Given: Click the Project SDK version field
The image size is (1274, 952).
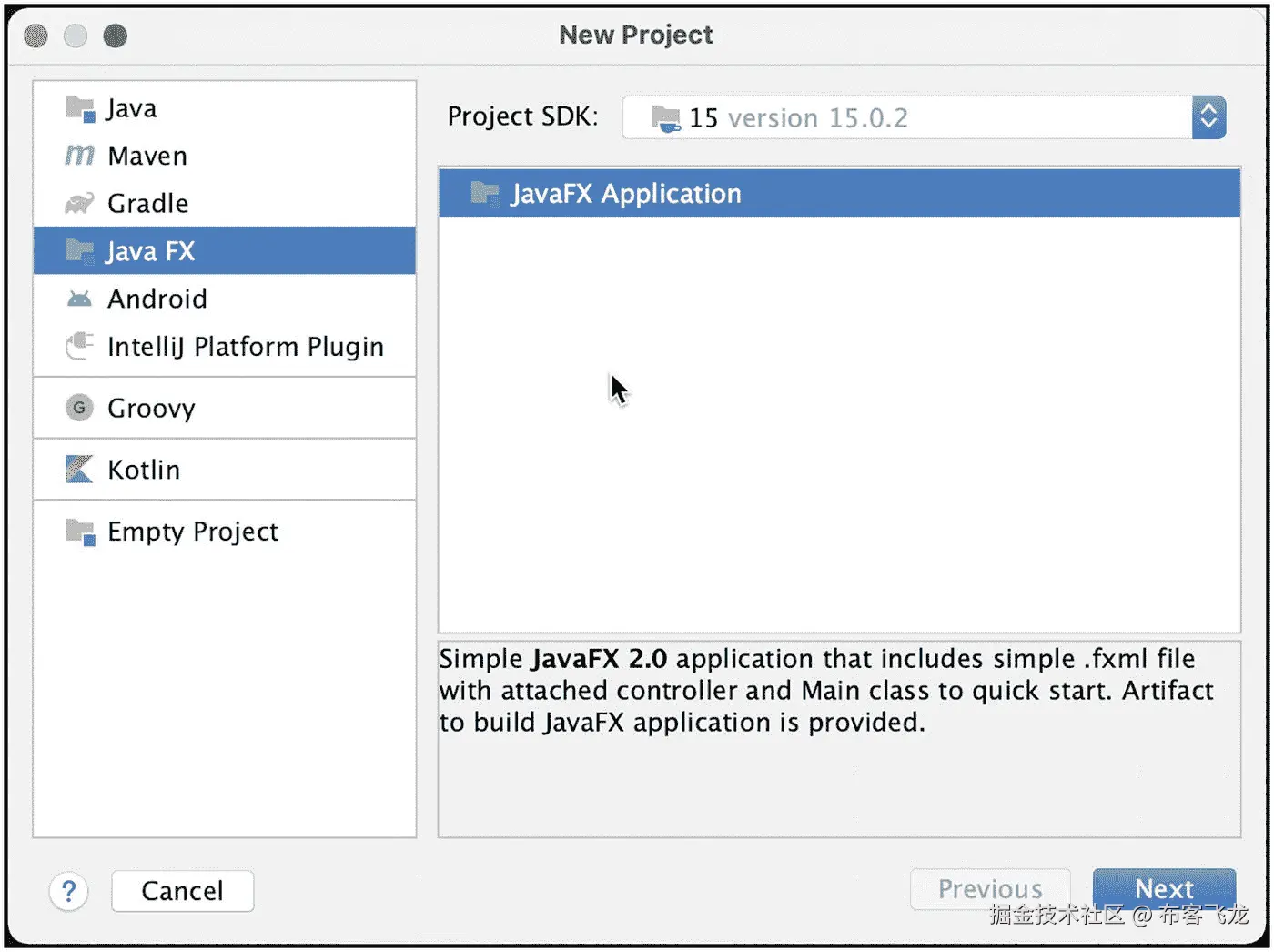Looking at the screenshot, I should click(x=906, y=117).
